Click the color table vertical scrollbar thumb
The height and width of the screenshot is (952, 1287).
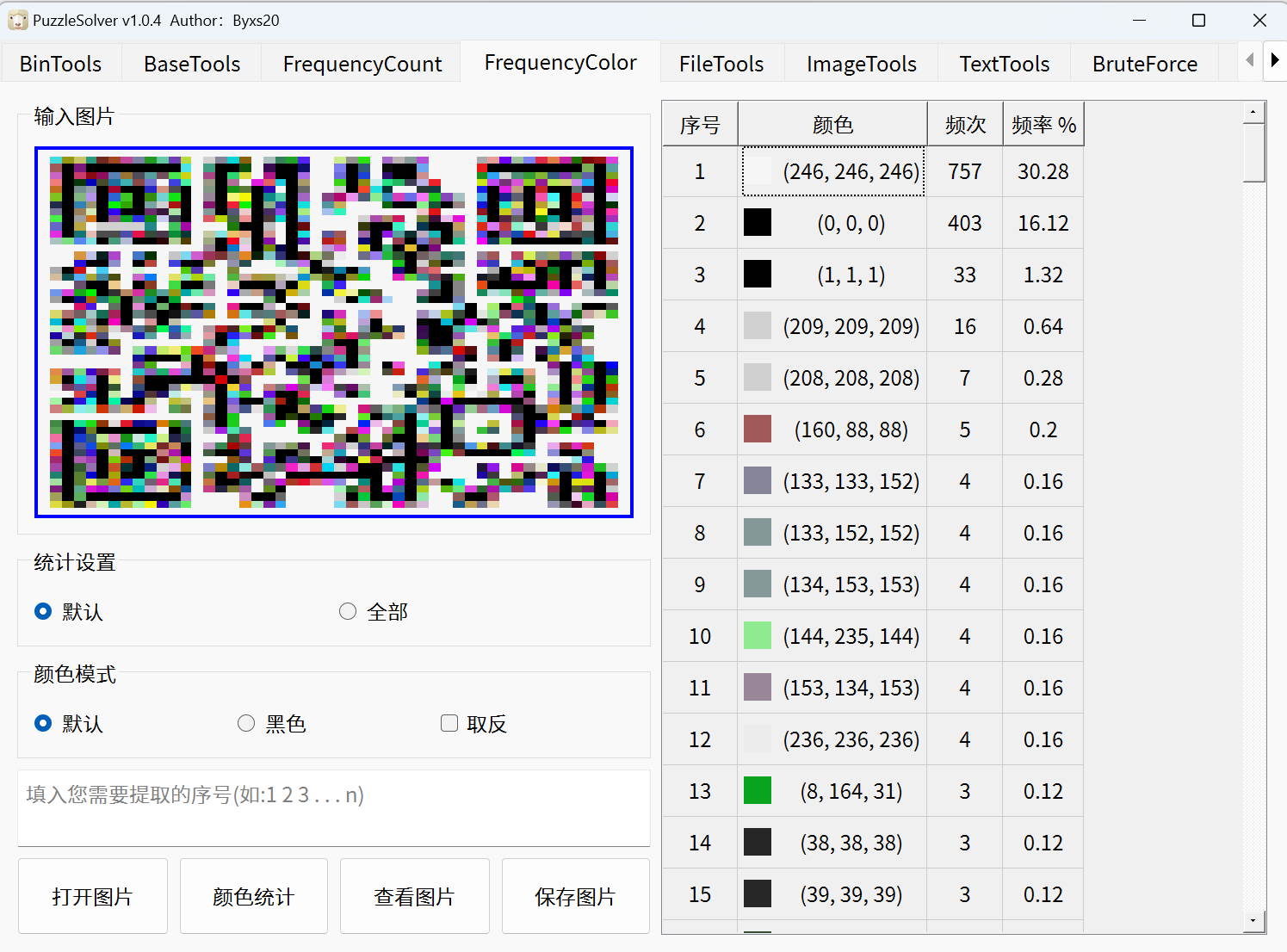point(1253,153)
